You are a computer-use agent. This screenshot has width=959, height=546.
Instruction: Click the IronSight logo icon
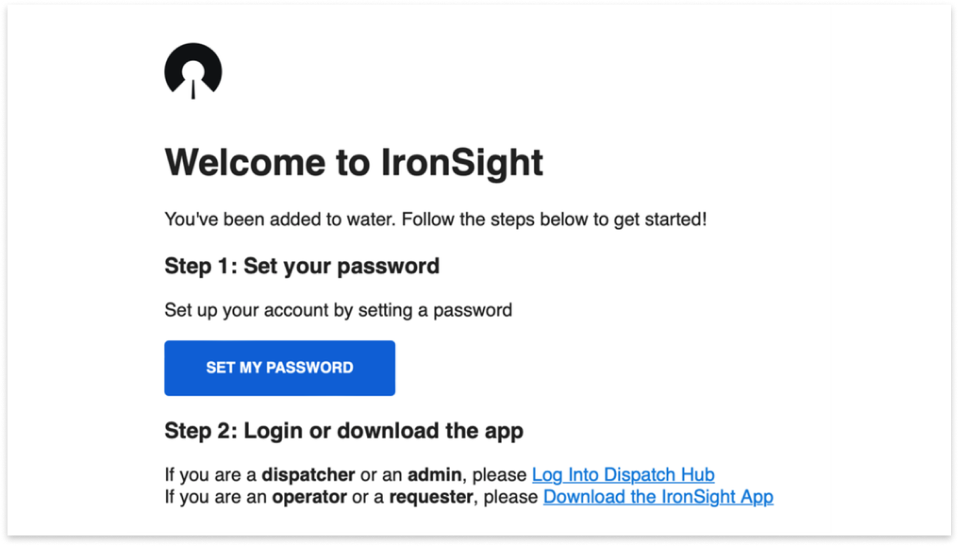click(193, 72)
